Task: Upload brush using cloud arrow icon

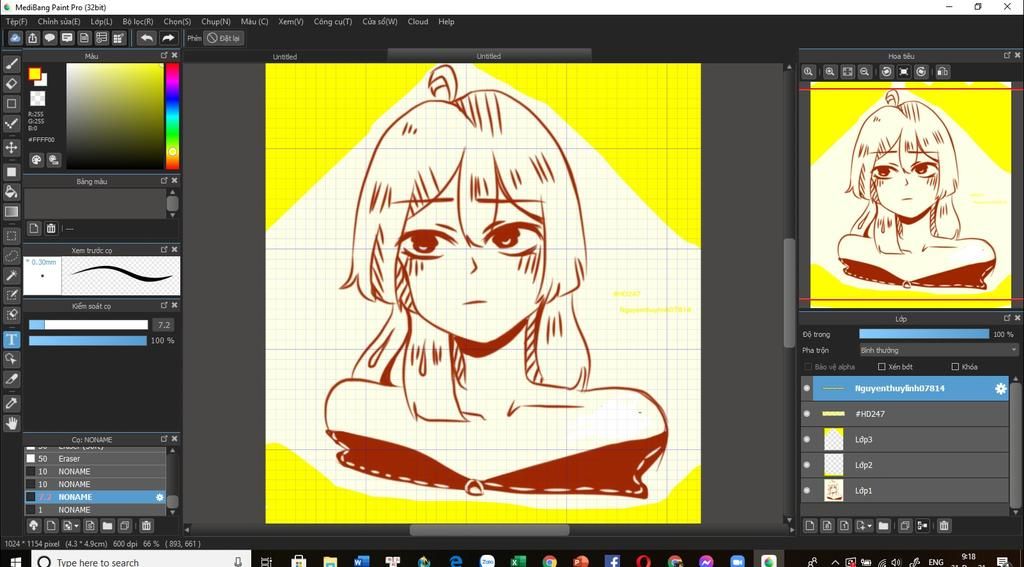Action: [34, 525]
